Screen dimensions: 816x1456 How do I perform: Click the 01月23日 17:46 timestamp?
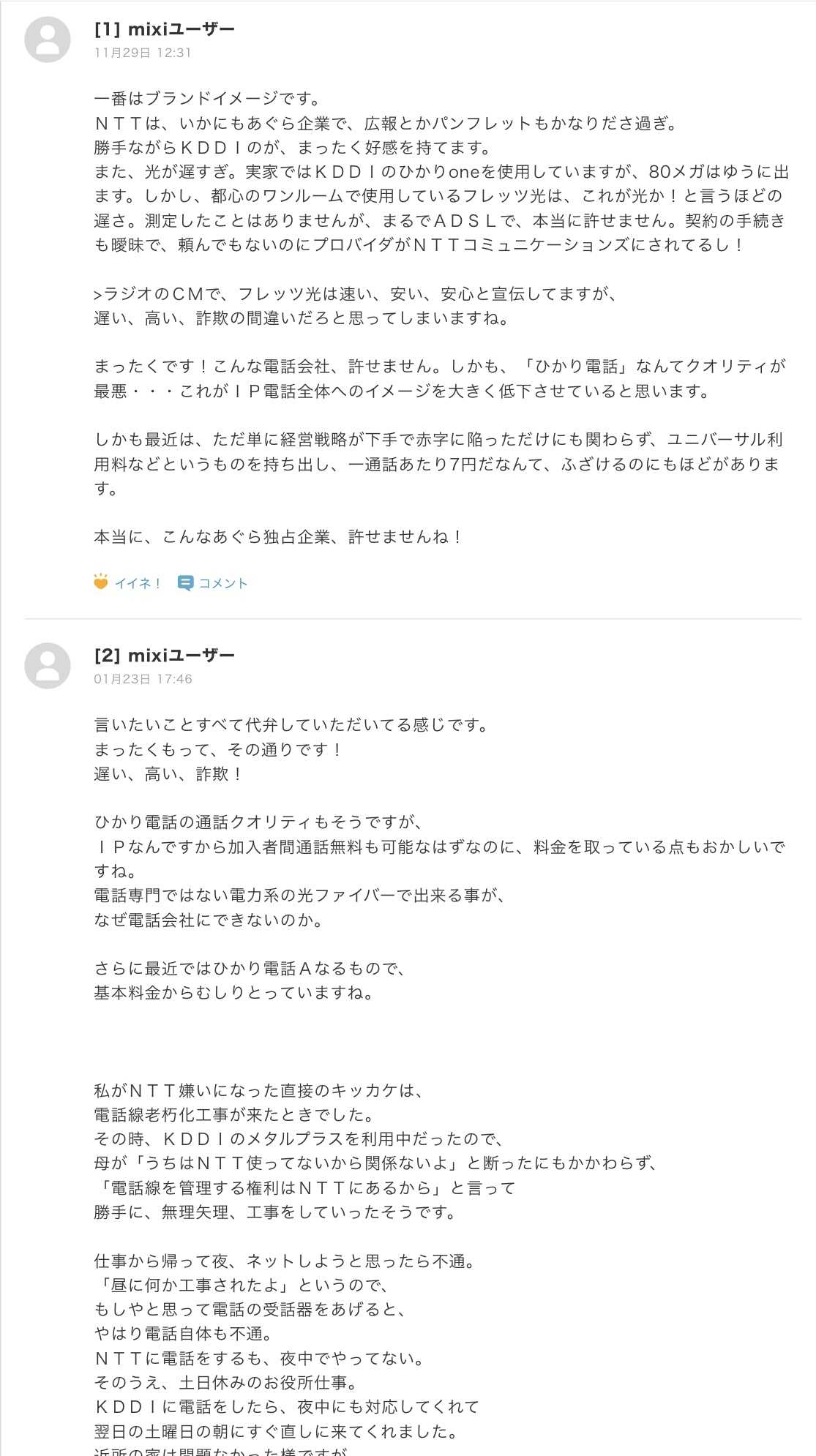pos(143,679)
